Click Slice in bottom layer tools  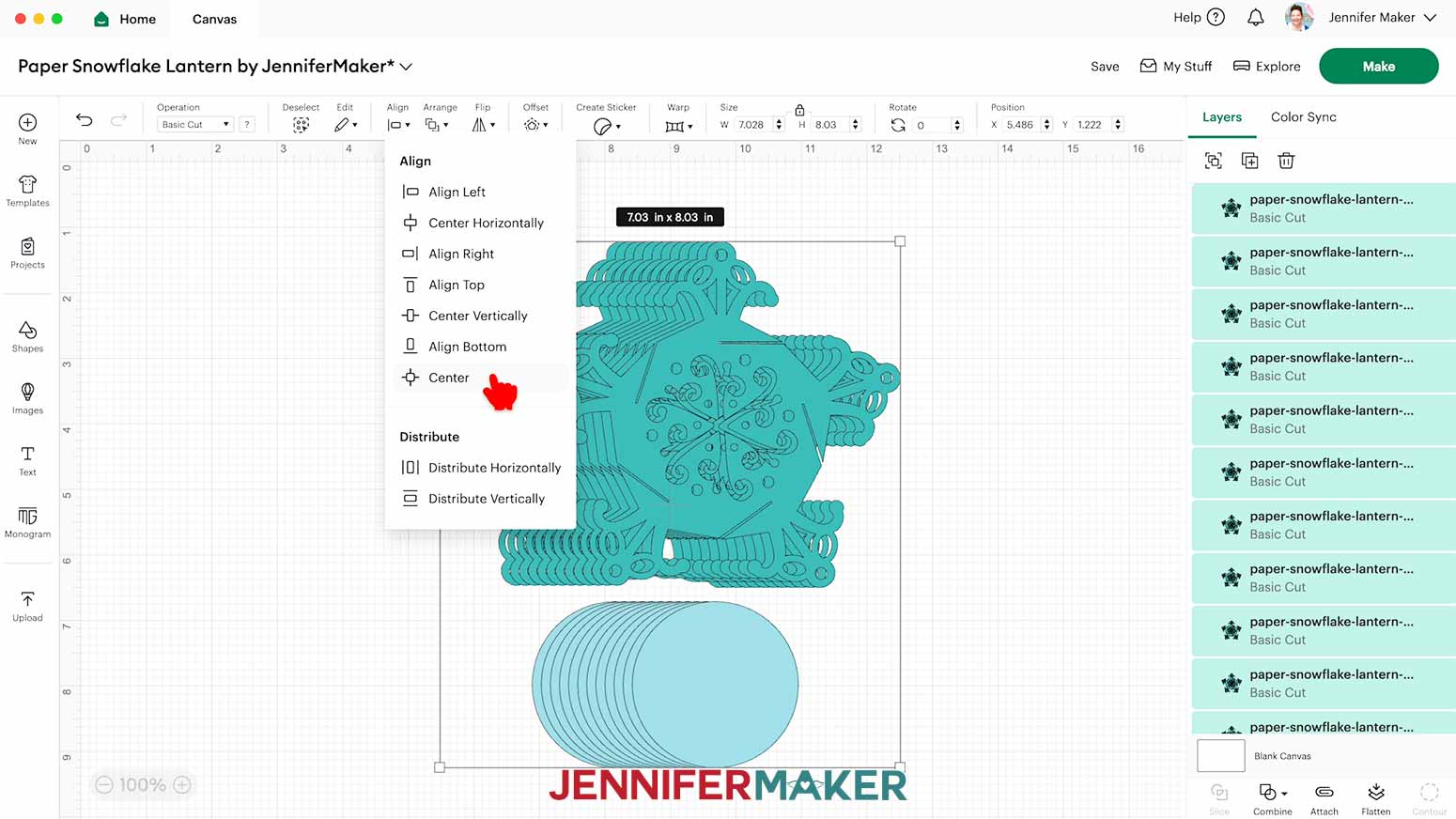pos(1219,798)
